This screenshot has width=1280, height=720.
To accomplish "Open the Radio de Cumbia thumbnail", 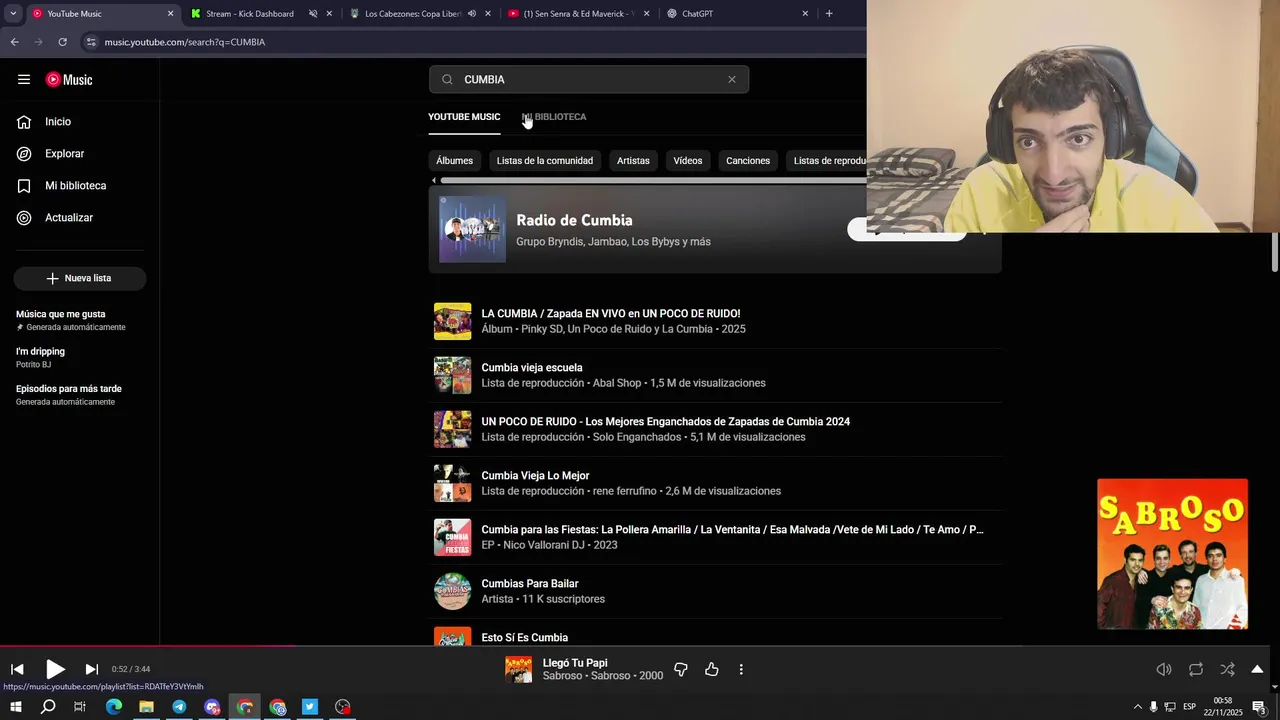I will click(x=472, y=229).
